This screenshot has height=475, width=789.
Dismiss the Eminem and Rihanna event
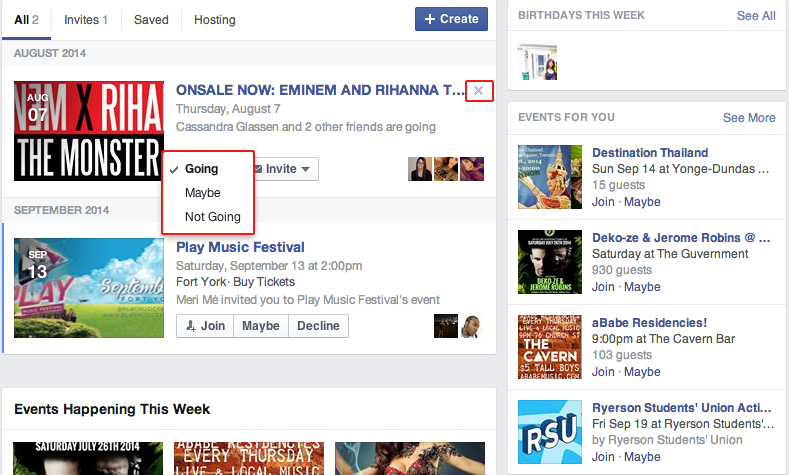click(x=478, y=91)
